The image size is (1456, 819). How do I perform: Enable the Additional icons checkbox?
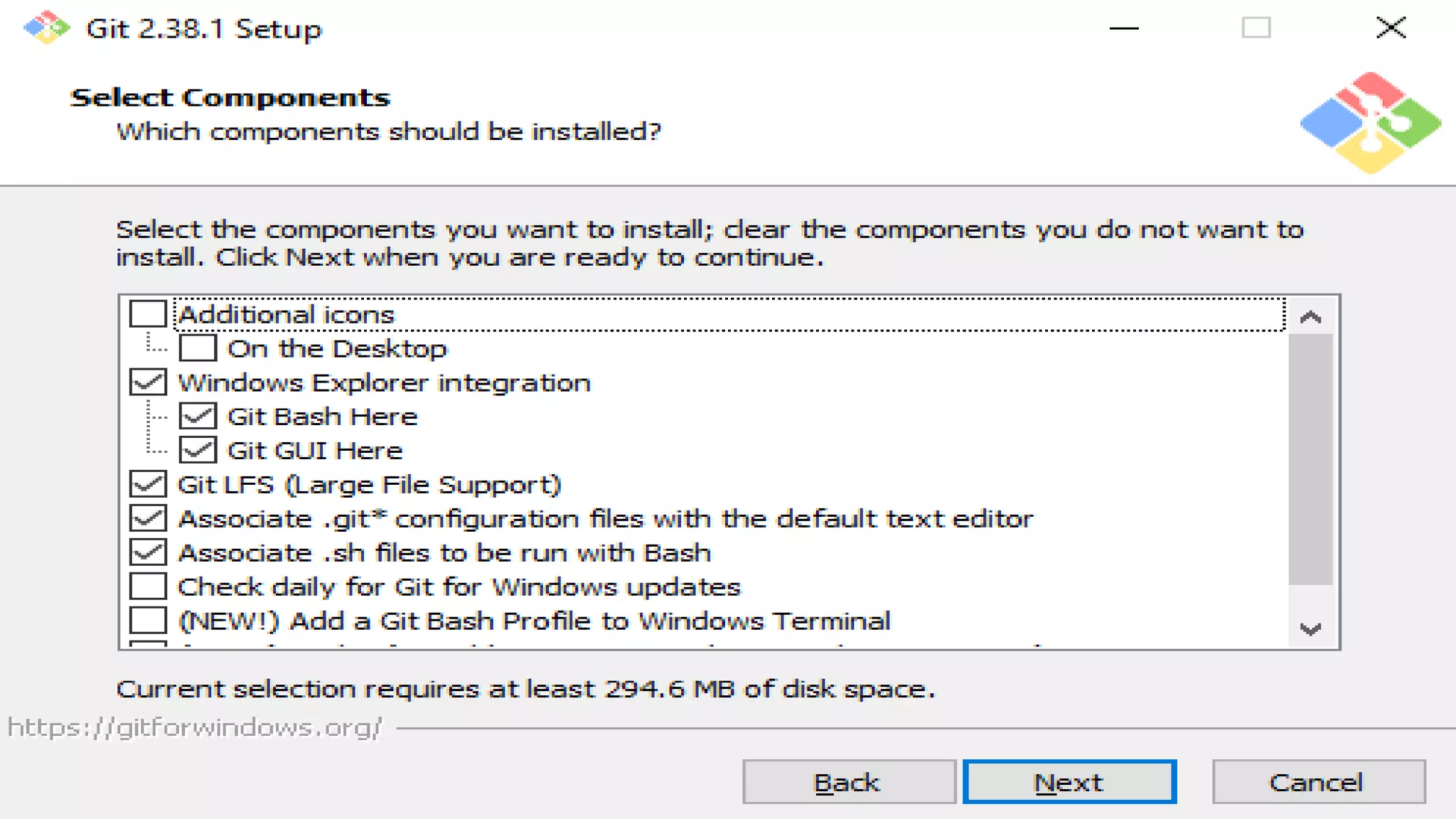(x=148, y=314)
